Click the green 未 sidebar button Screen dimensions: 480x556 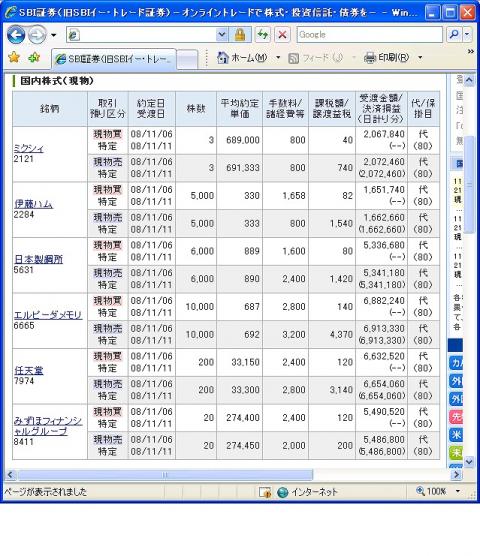[x=456, y=452]
